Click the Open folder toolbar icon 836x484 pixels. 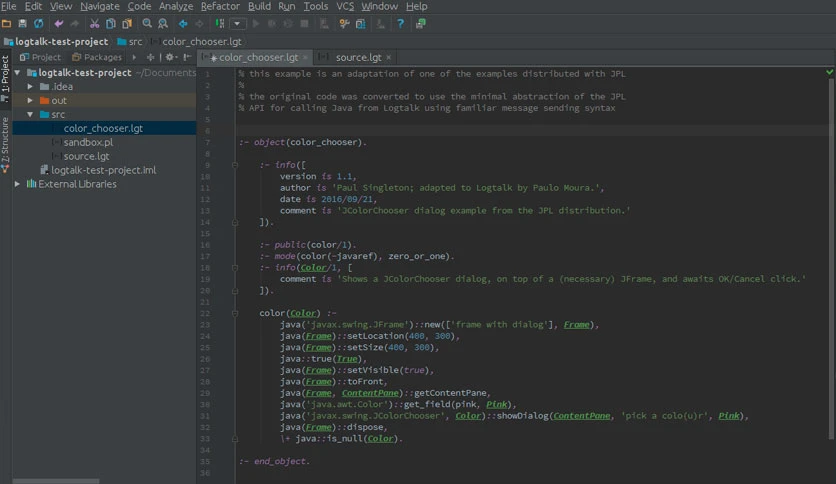pyautogui.click(x=6, y=23)
